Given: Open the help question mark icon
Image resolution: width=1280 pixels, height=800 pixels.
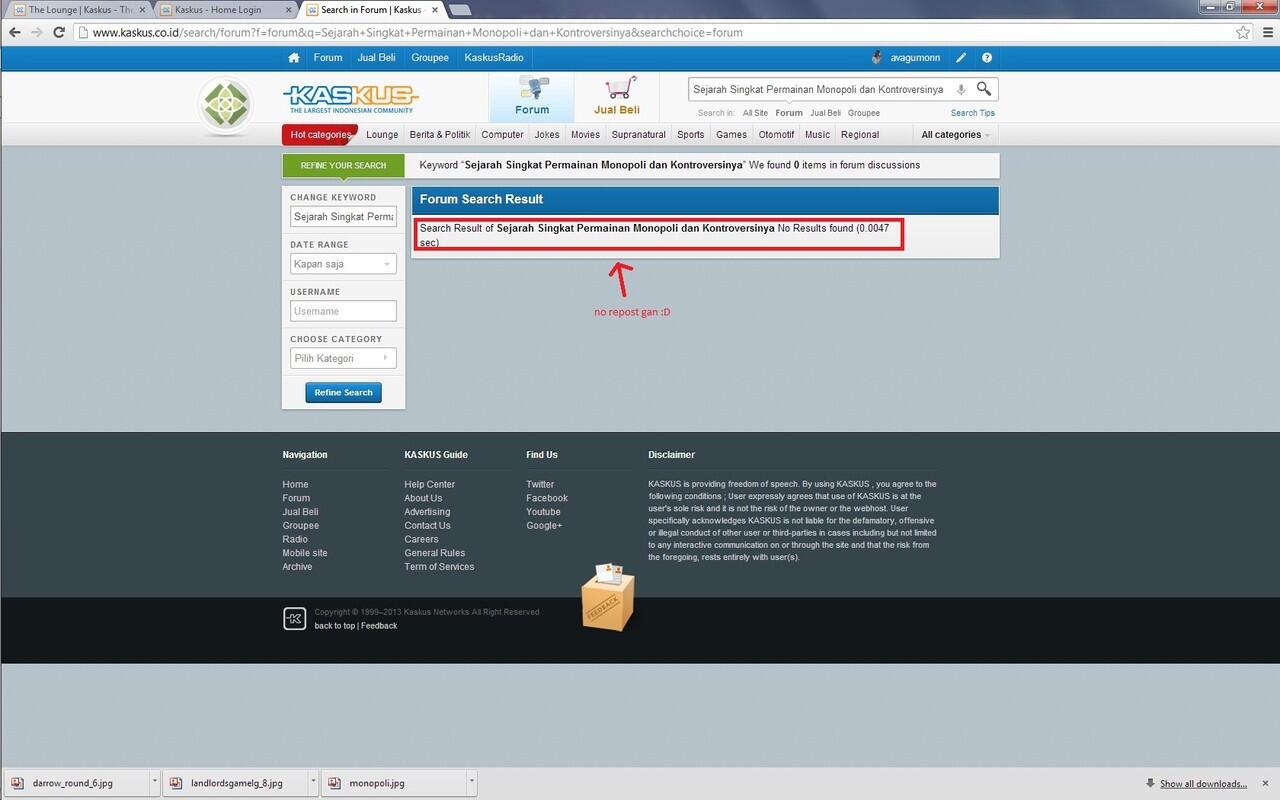Looking at the screenshot, I should [x=987, y=58].
